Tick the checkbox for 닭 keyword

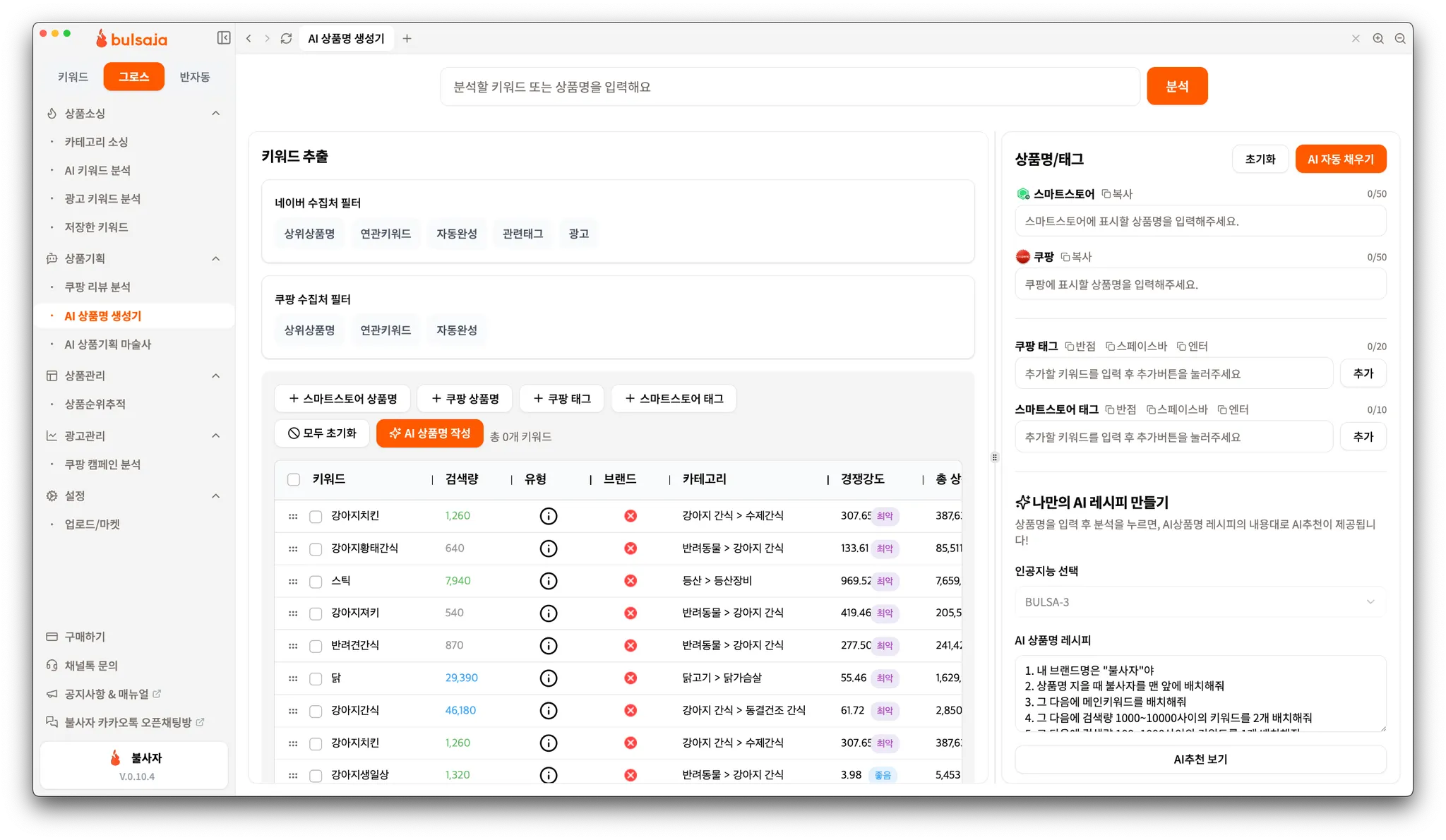[316, 678]
